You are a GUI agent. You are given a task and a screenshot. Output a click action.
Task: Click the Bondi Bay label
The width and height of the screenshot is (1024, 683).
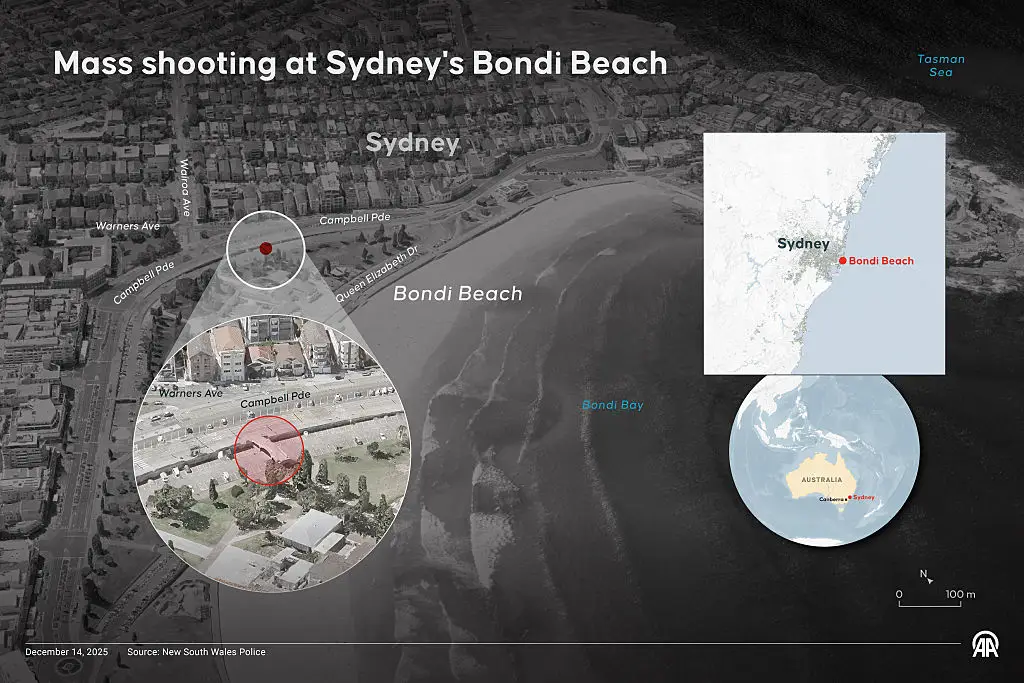pos(611,405)
